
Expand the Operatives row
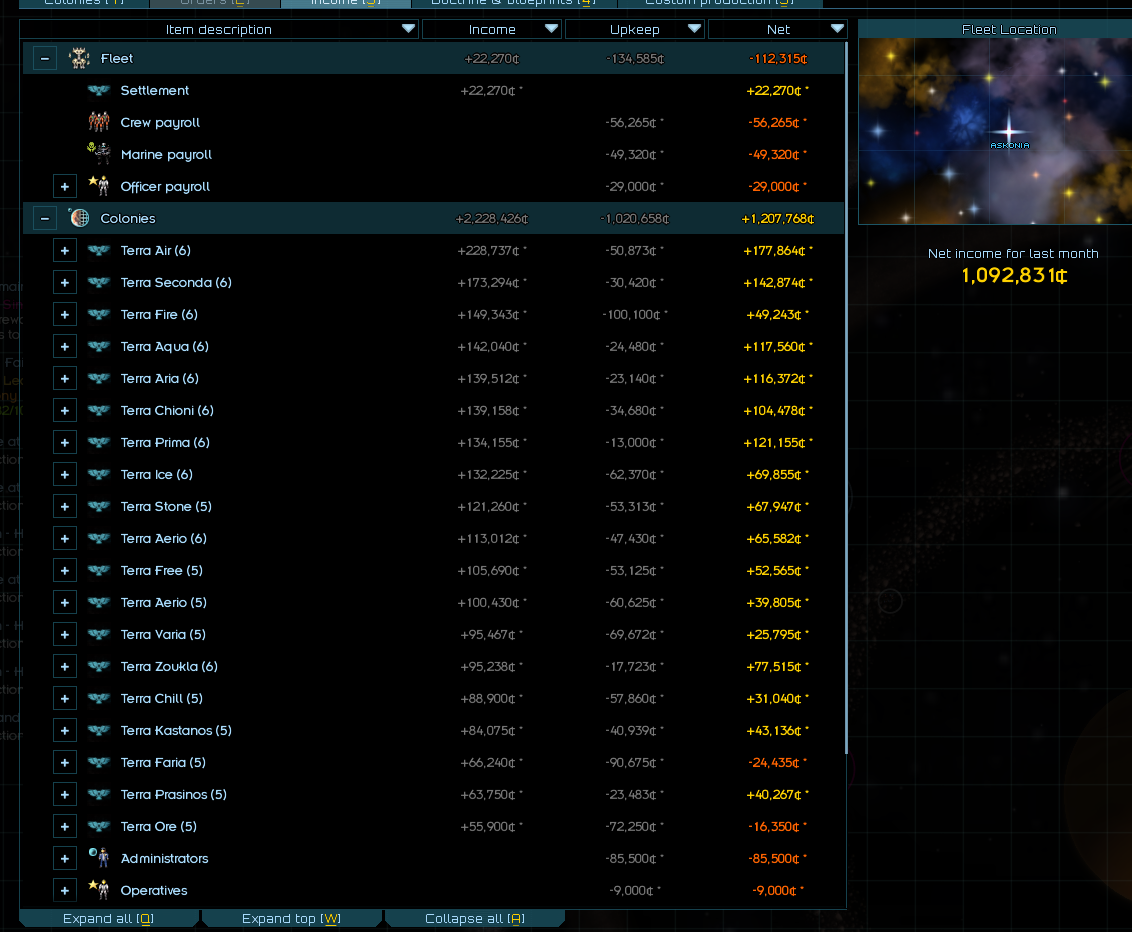coord(65,891)
